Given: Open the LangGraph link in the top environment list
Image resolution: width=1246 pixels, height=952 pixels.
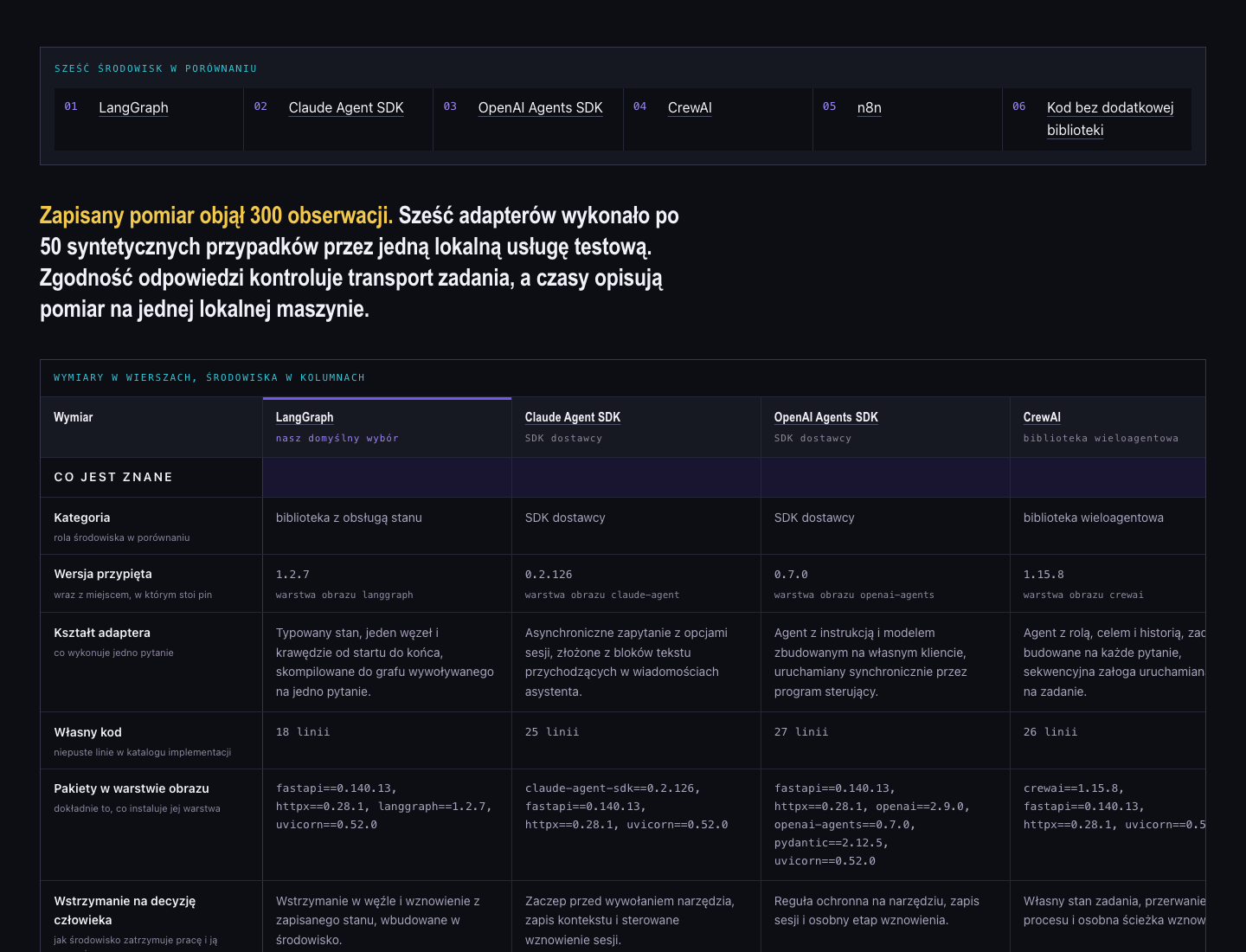Looking at the screenshot, I should (x=133, y=107).
